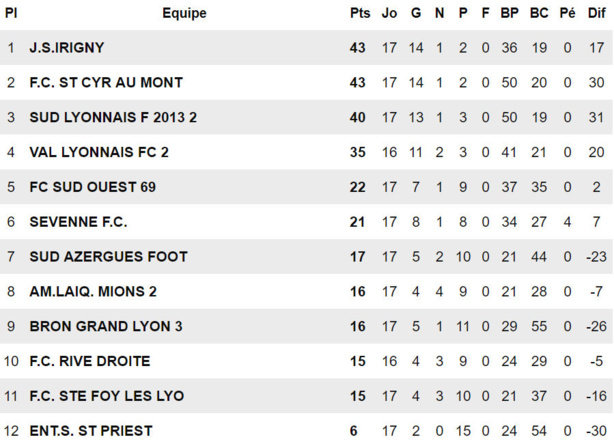Click the BC column header
This screenshot has width=614, height=446.
[x=539, y=13]
